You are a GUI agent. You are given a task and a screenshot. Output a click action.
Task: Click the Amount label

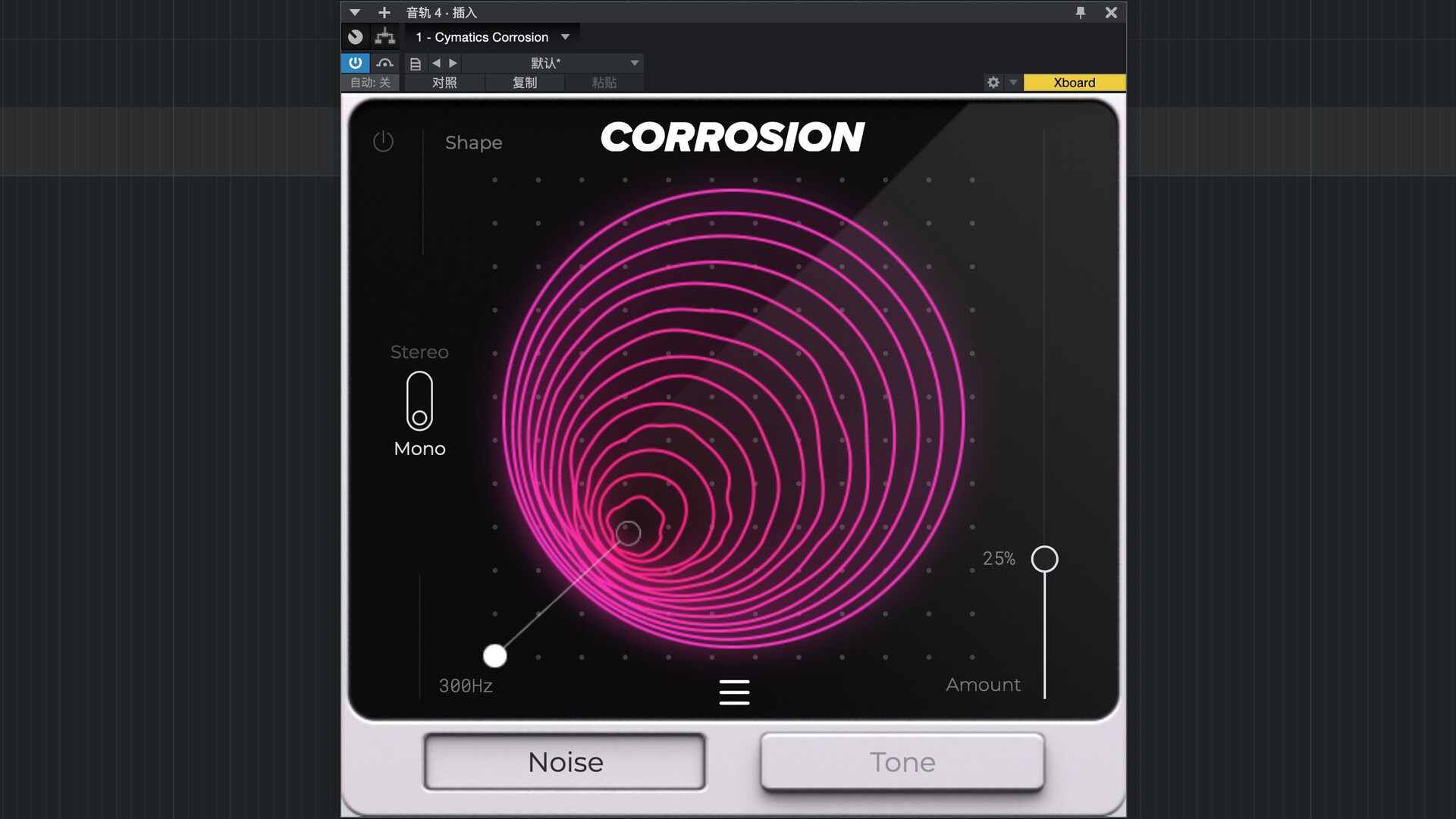tap(983, 685)
